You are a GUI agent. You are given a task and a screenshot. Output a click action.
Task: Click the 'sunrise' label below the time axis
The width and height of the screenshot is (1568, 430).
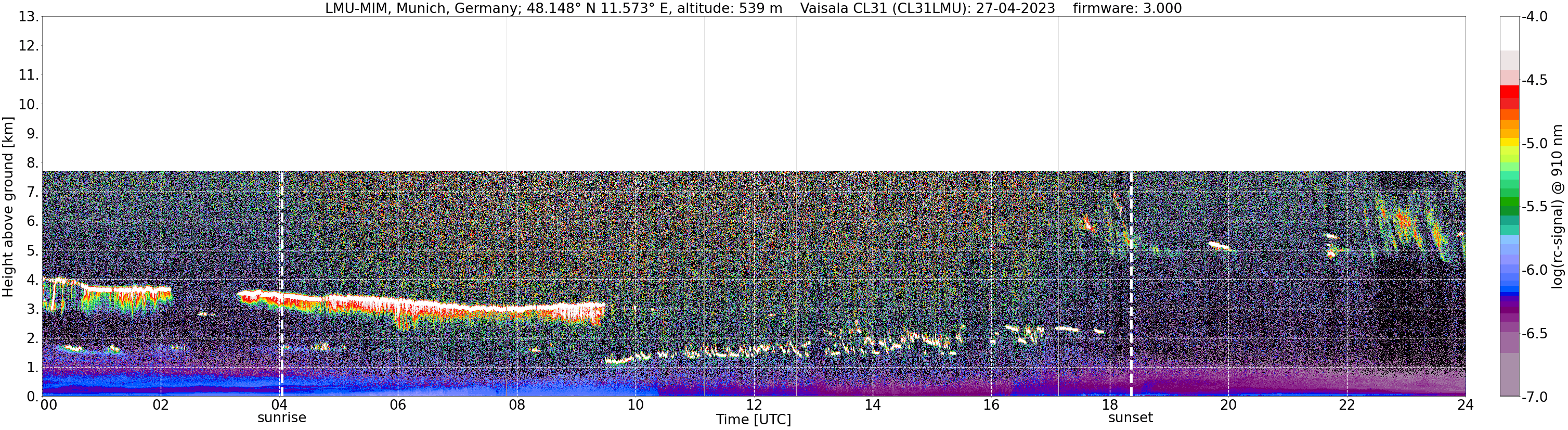[x=282, y=418]
